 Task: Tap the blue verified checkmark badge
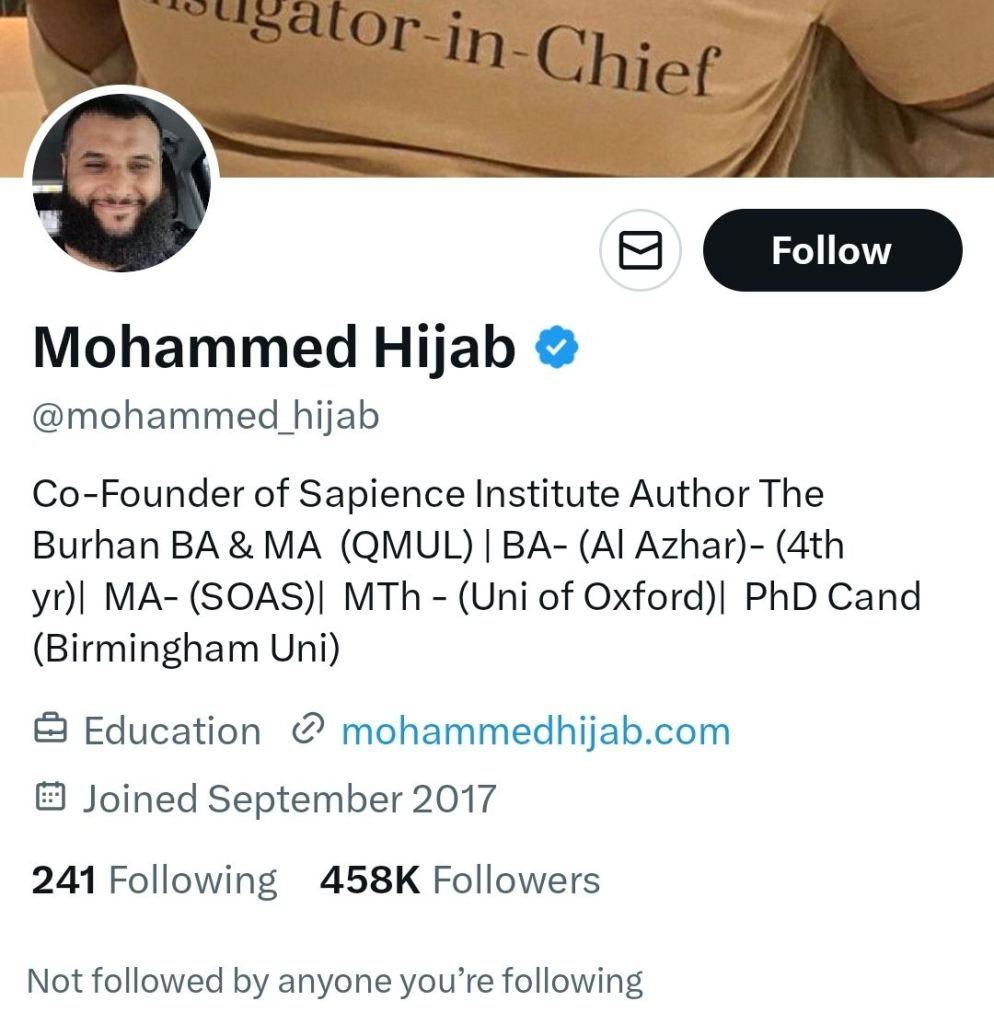(x=556, y=347)
